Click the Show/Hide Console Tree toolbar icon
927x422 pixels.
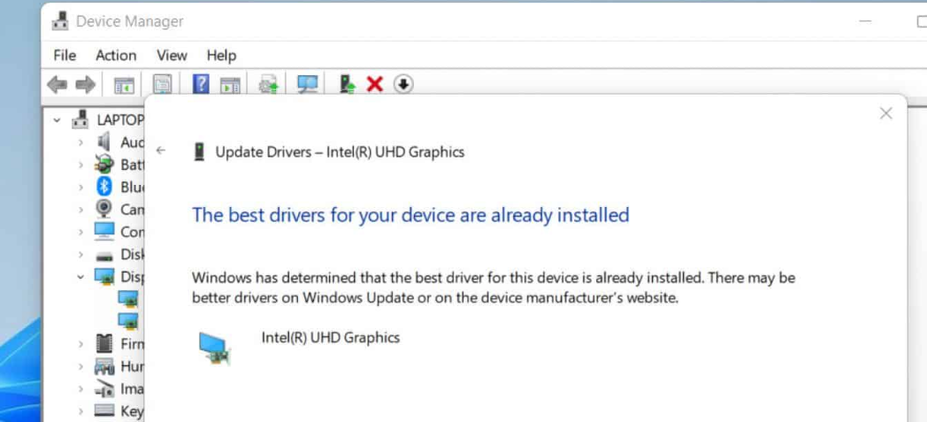(x=124, y=85)
